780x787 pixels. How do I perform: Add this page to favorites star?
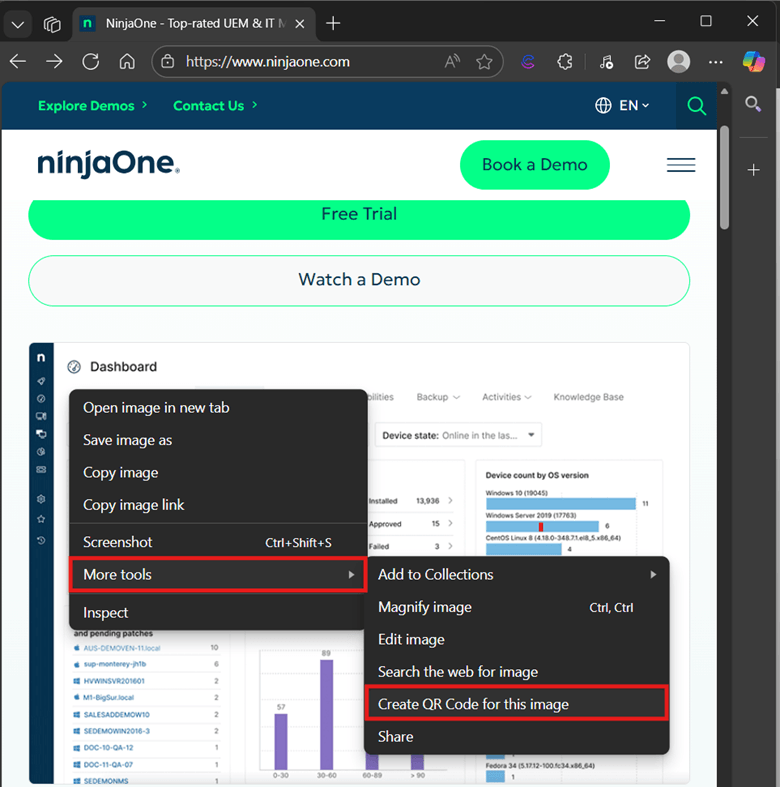click(484, 62)
